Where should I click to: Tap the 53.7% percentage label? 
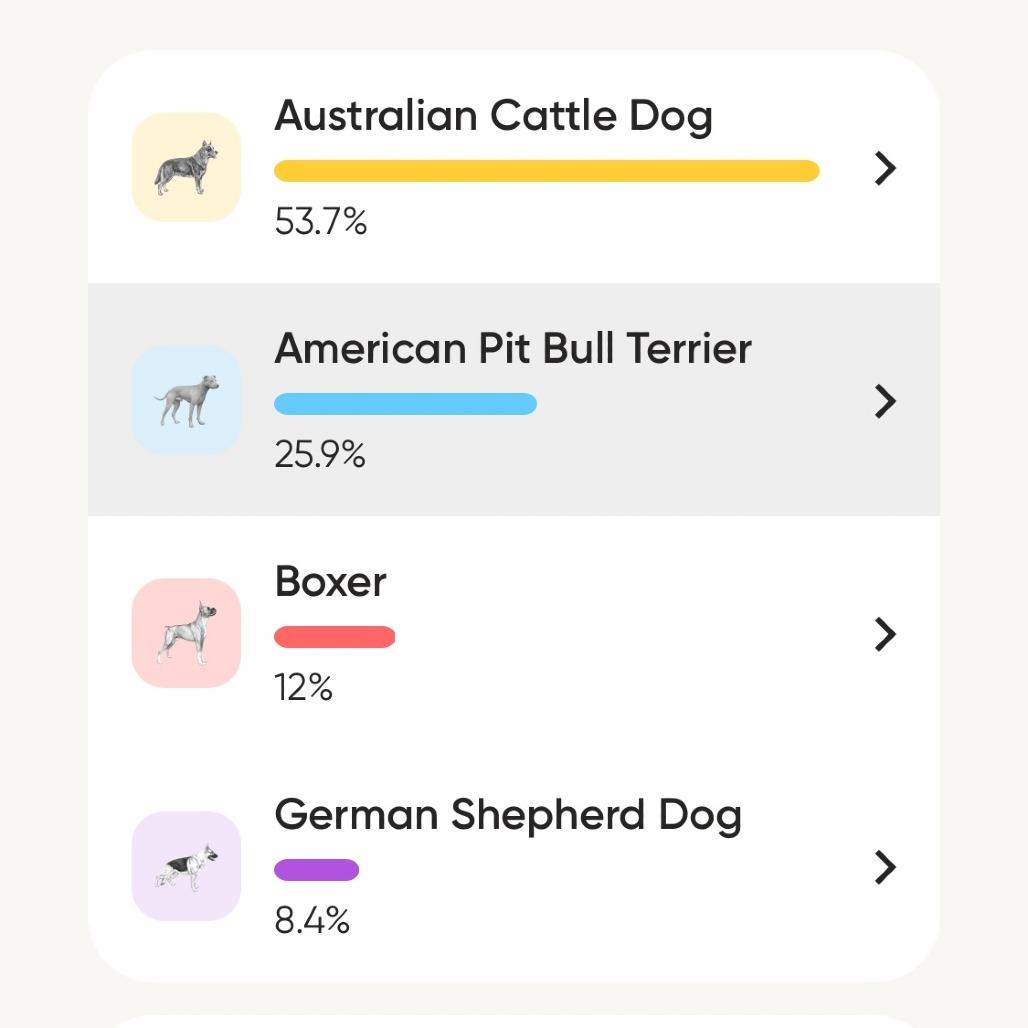(320, 222)
